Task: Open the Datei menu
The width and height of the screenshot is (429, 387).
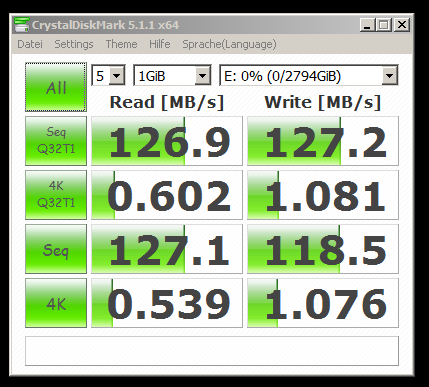Action: (x=30, y=44)
